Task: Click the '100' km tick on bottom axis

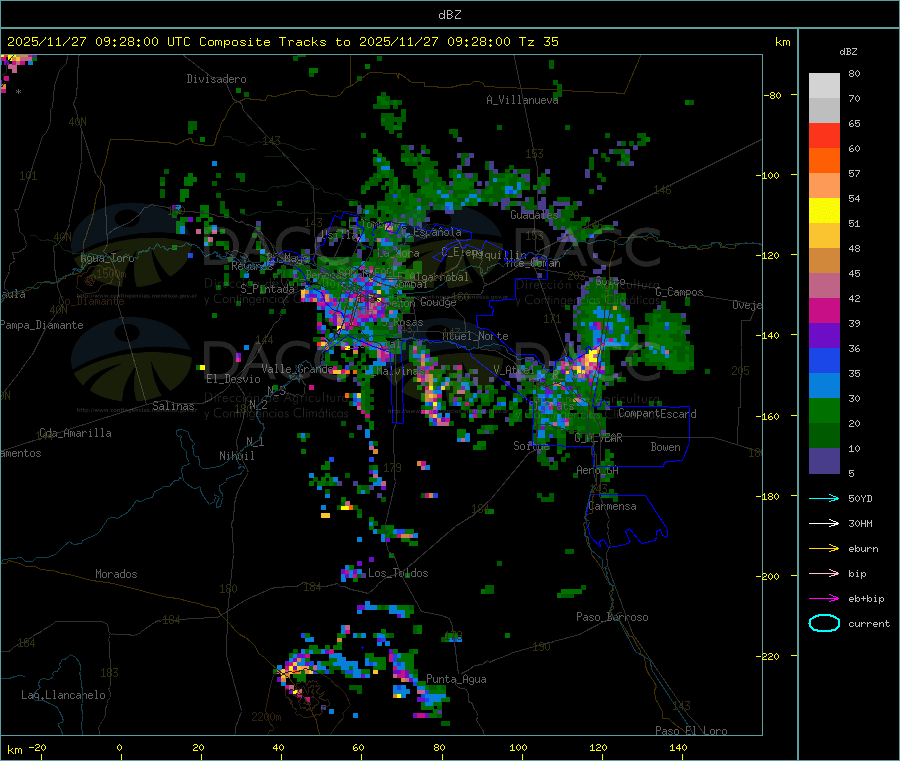Action: [518, 747]
